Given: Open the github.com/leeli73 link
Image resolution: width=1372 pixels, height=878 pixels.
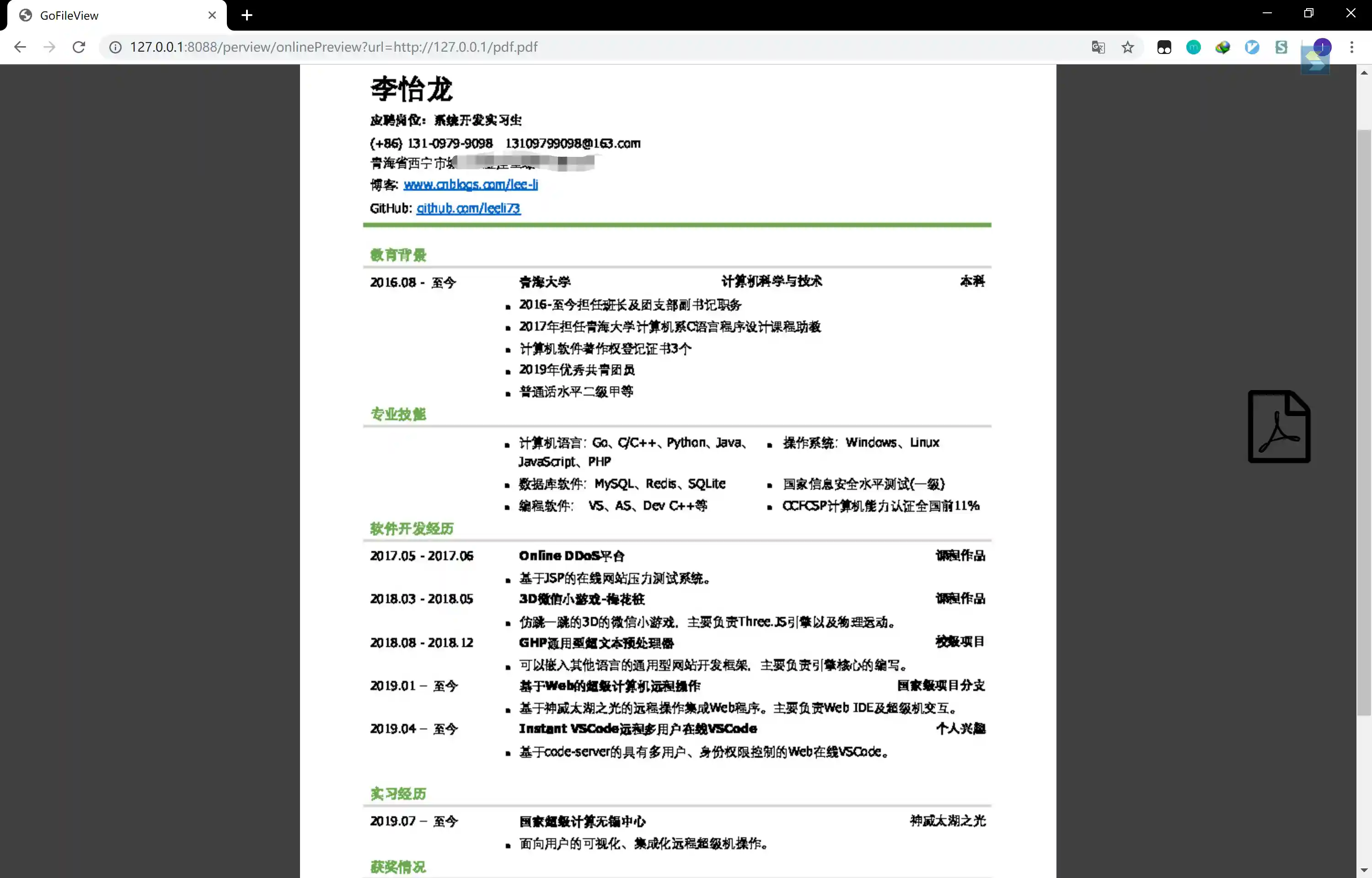Looking at the screenshot, I should tap(468, 208).
